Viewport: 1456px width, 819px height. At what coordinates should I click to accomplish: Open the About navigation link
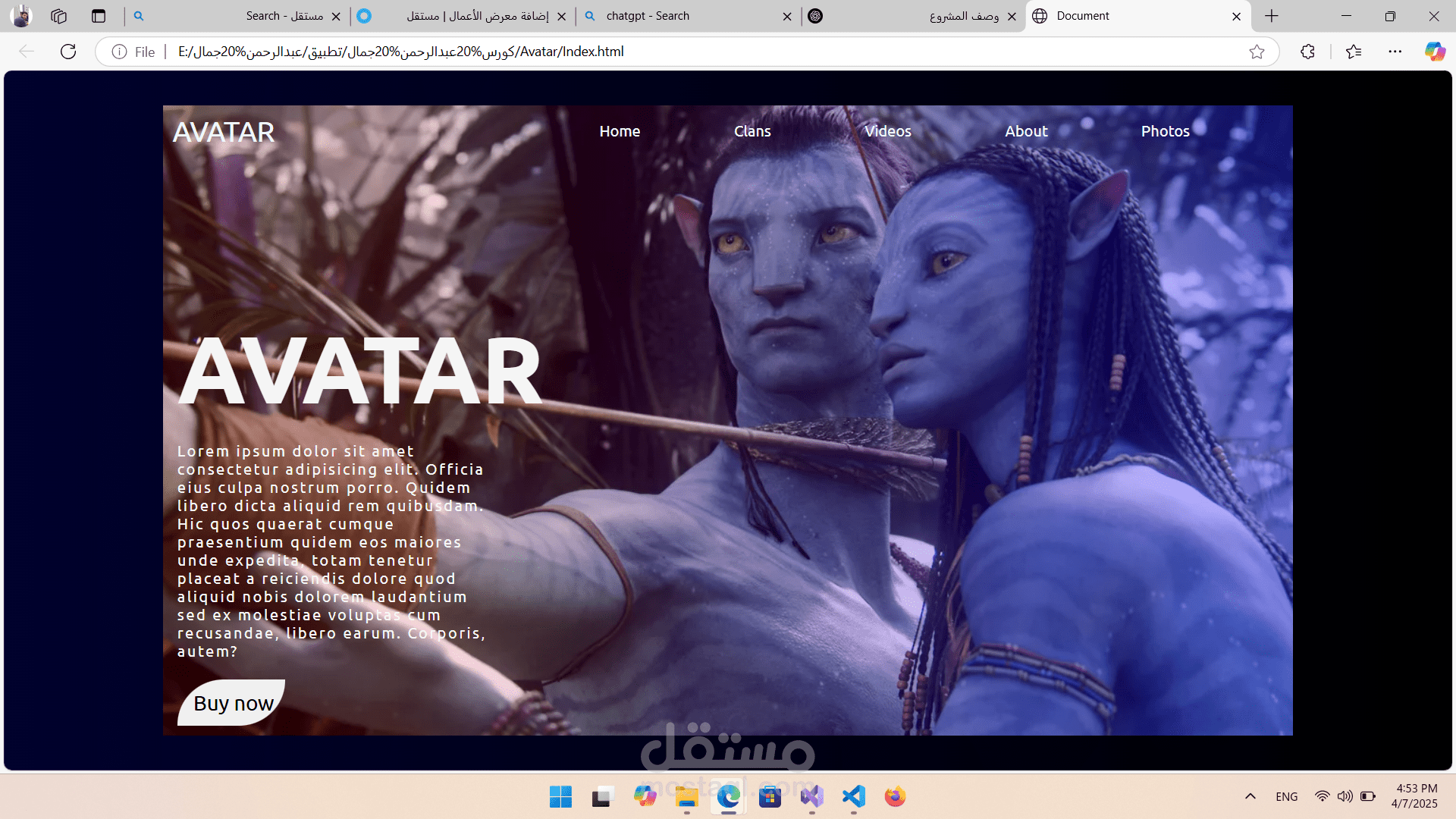[1026, 131]
